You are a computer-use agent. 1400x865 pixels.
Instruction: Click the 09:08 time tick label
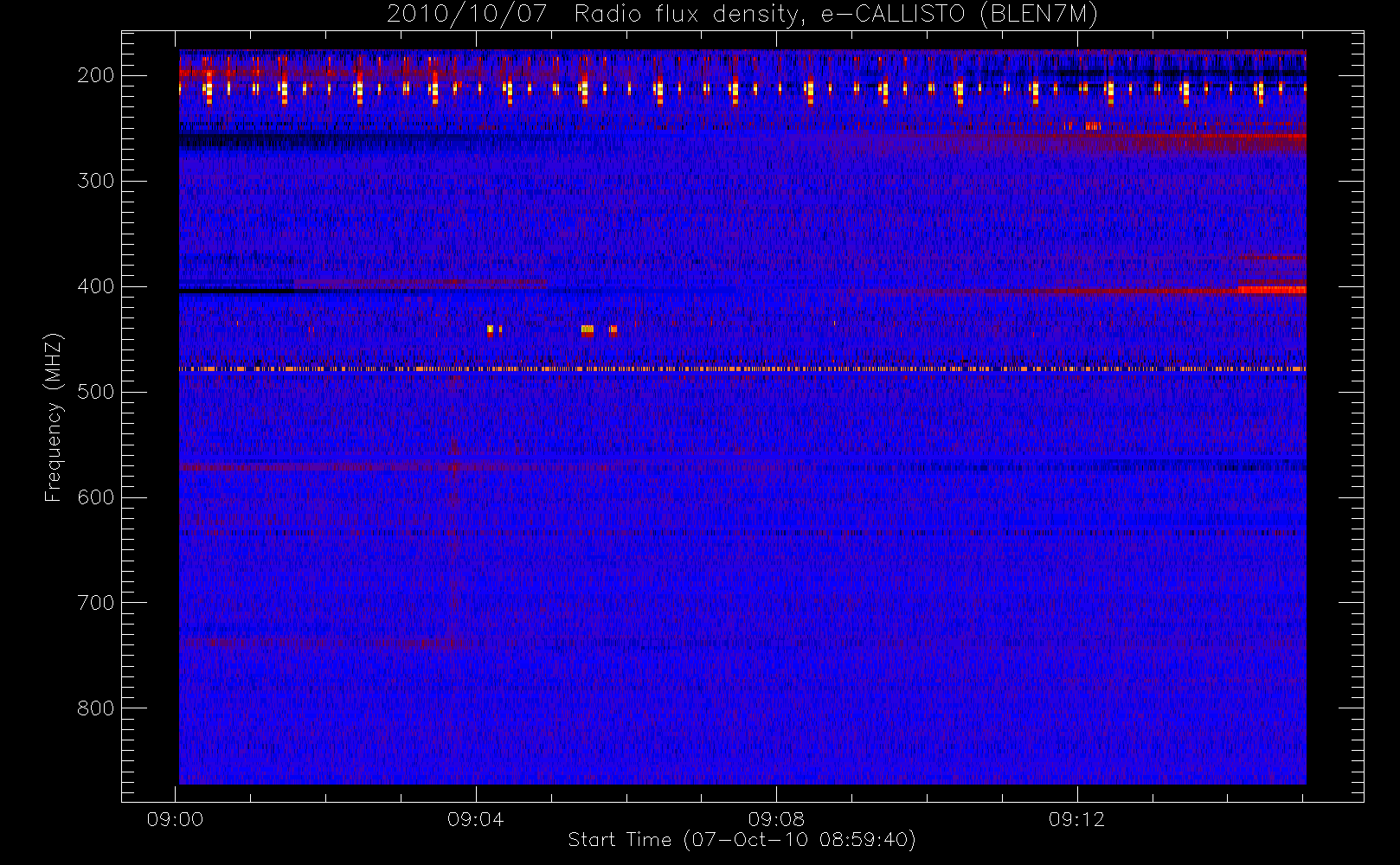[776, 819]
